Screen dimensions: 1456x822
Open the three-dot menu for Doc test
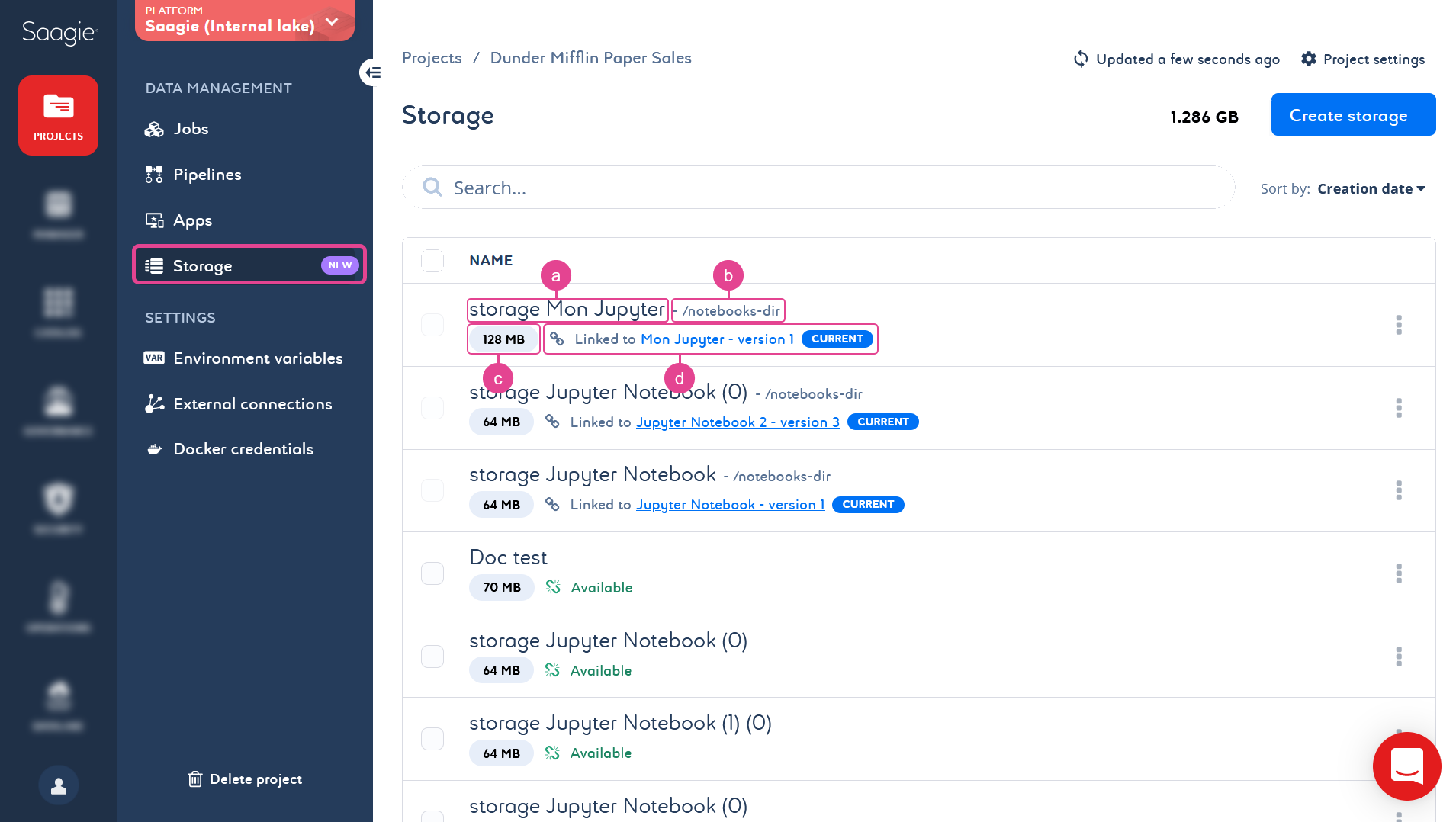pos(1399,573)
